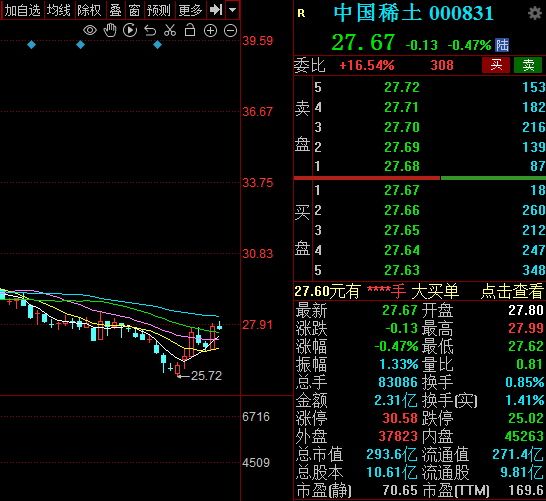Click the 内盘 value 45263
Image resolution: width=546 pixels, height=501 pixels.
[524, 436]
